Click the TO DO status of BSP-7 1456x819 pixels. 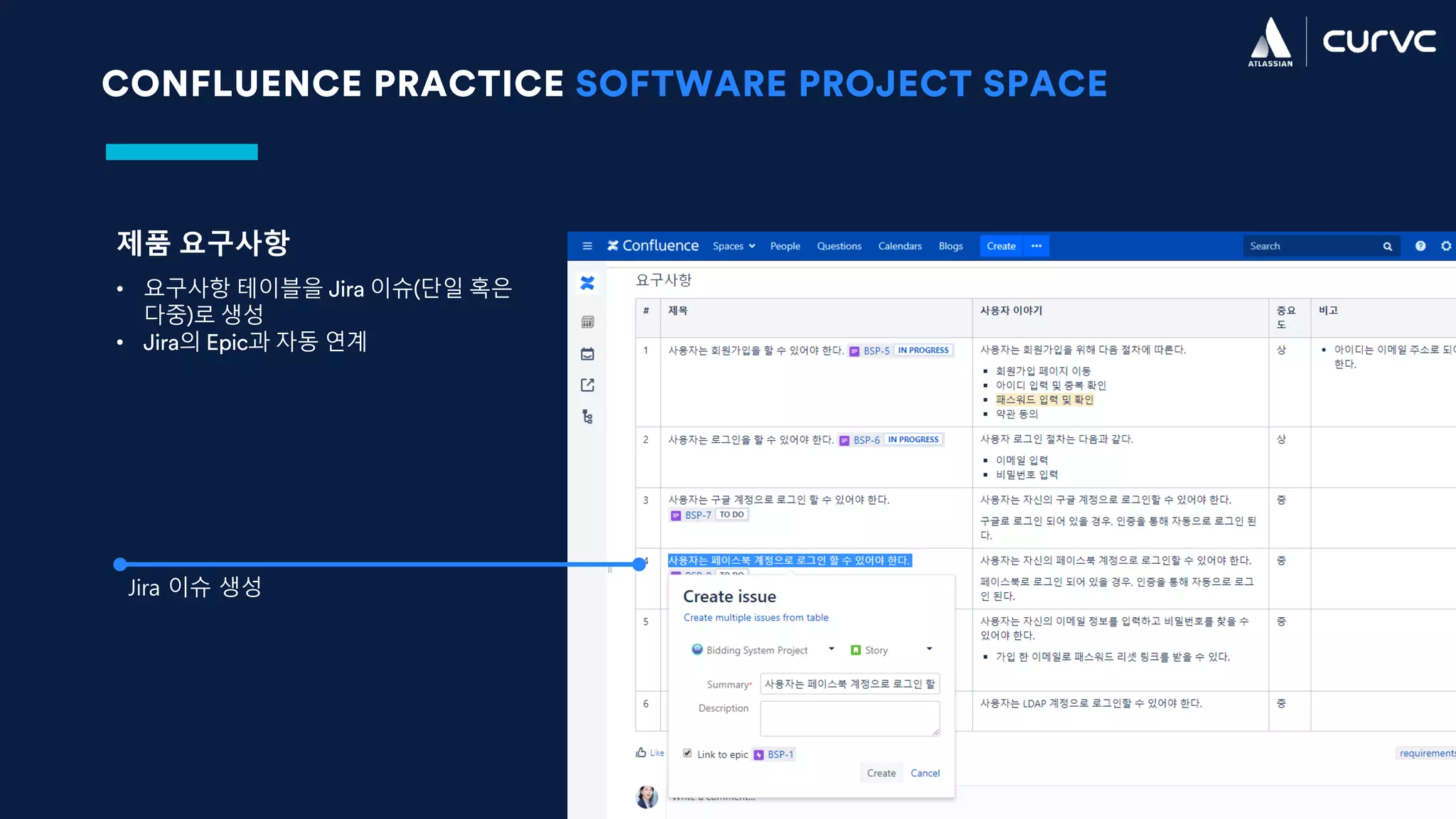coord(732,515)
